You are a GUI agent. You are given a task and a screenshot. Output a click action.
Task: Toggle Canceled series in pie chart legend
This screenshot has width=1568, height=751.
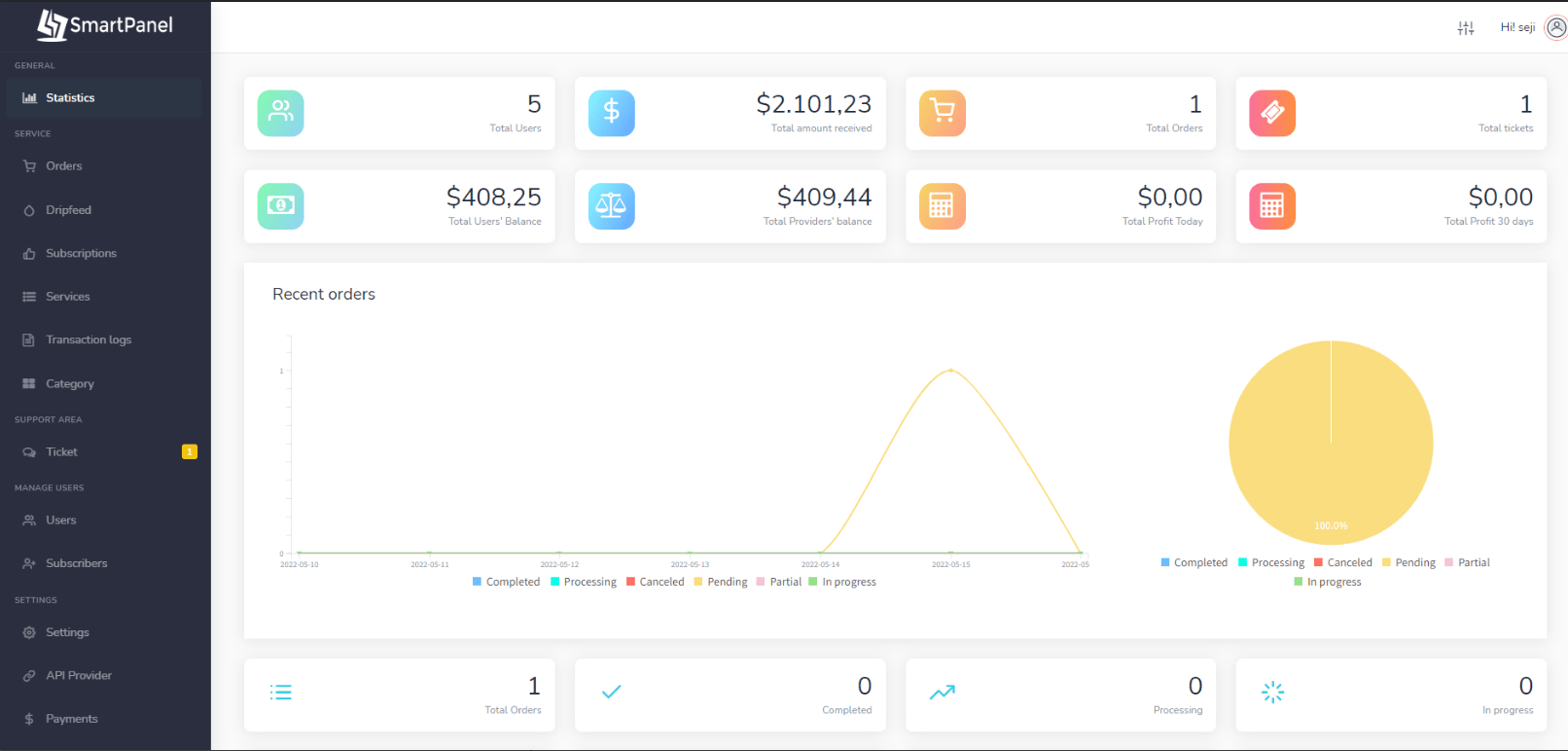1342,562
